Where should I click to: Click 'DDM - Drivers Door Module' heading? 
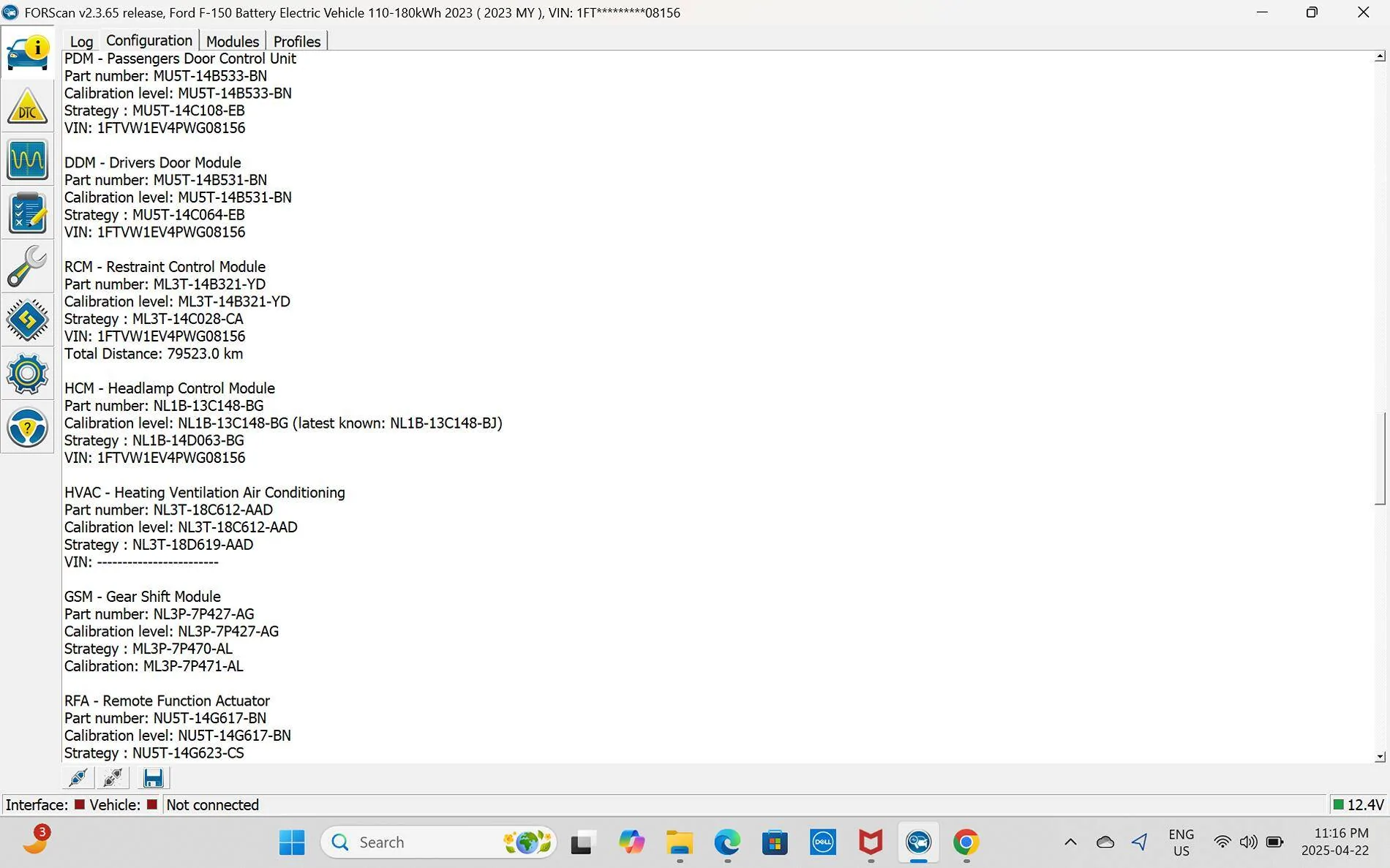click(152, 162)
